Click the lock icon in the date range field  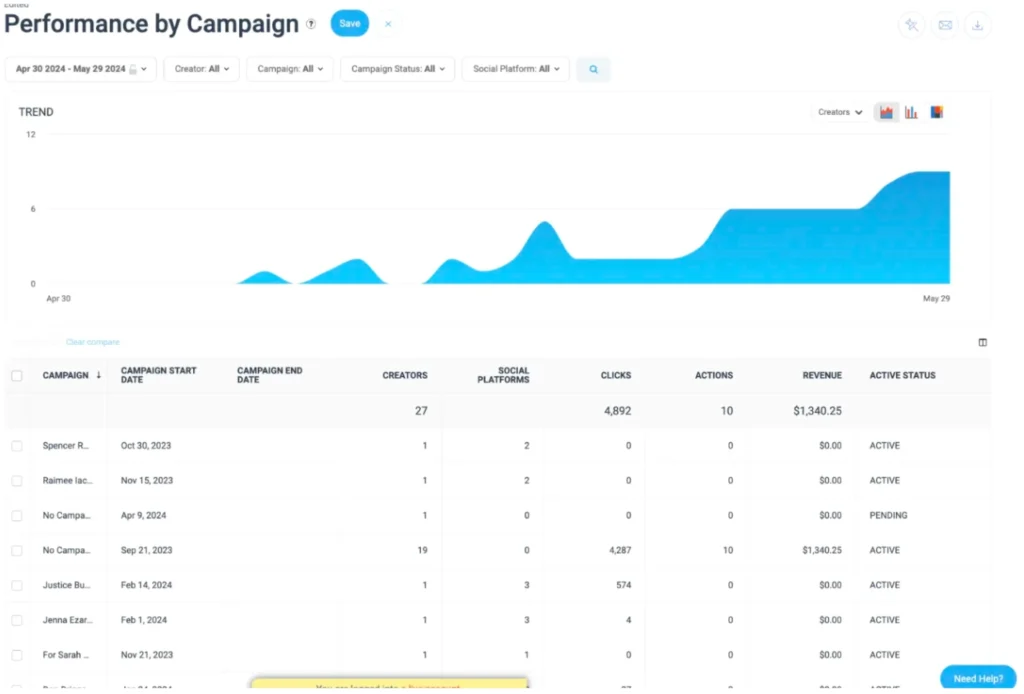point(131,69)
